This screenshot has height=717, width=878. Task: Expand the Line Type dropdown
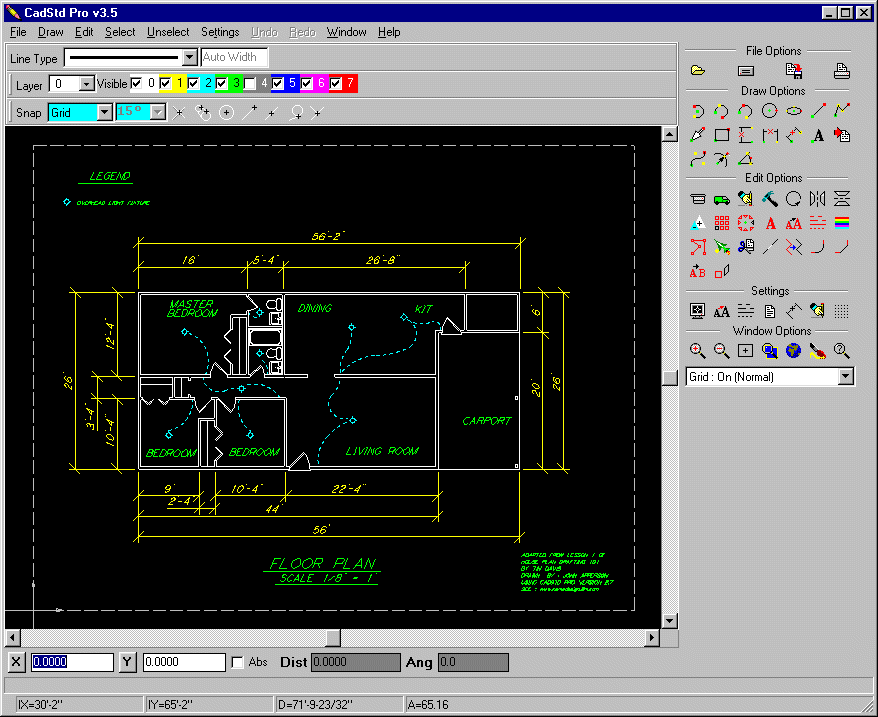(x=190, y=57)
